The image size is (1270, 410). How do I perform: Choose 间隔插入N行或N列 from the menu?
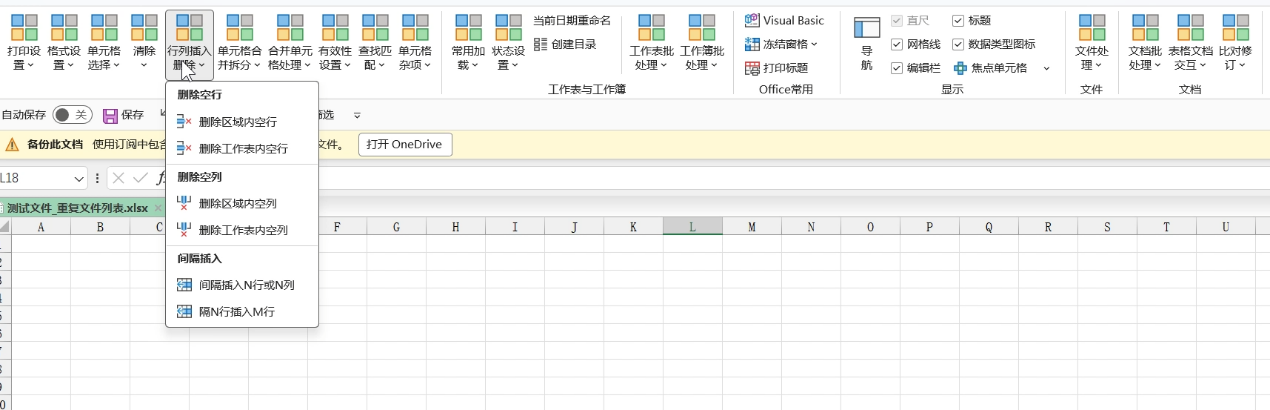[x=241, y=285]
